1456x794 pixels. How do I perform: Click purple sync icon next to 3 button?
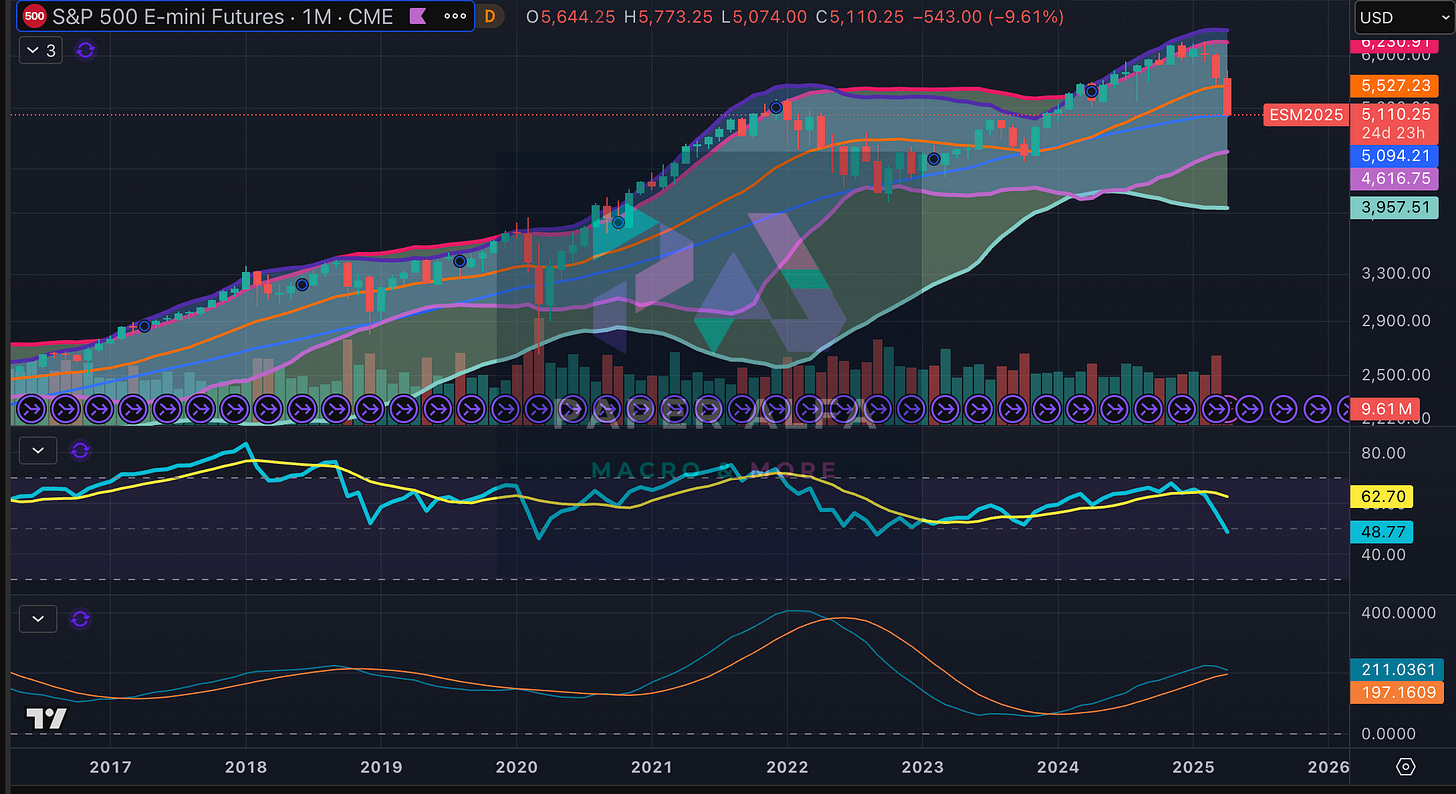(x=85, y=50)
